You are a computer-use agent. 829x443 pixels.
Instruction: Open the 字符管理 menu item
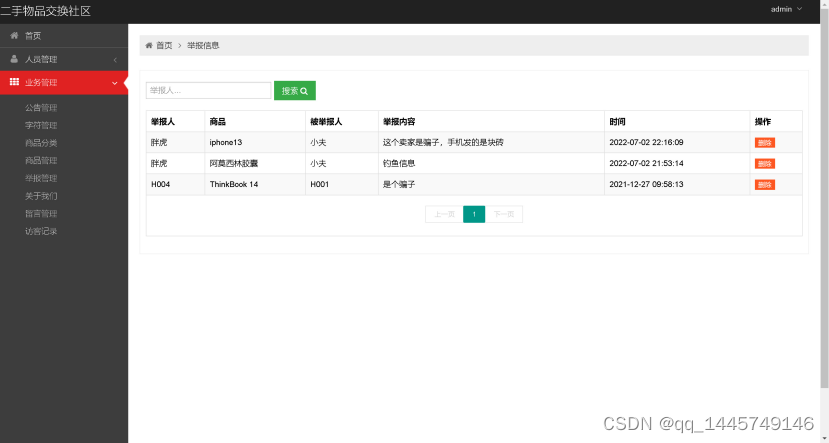(x=41, y=125)
